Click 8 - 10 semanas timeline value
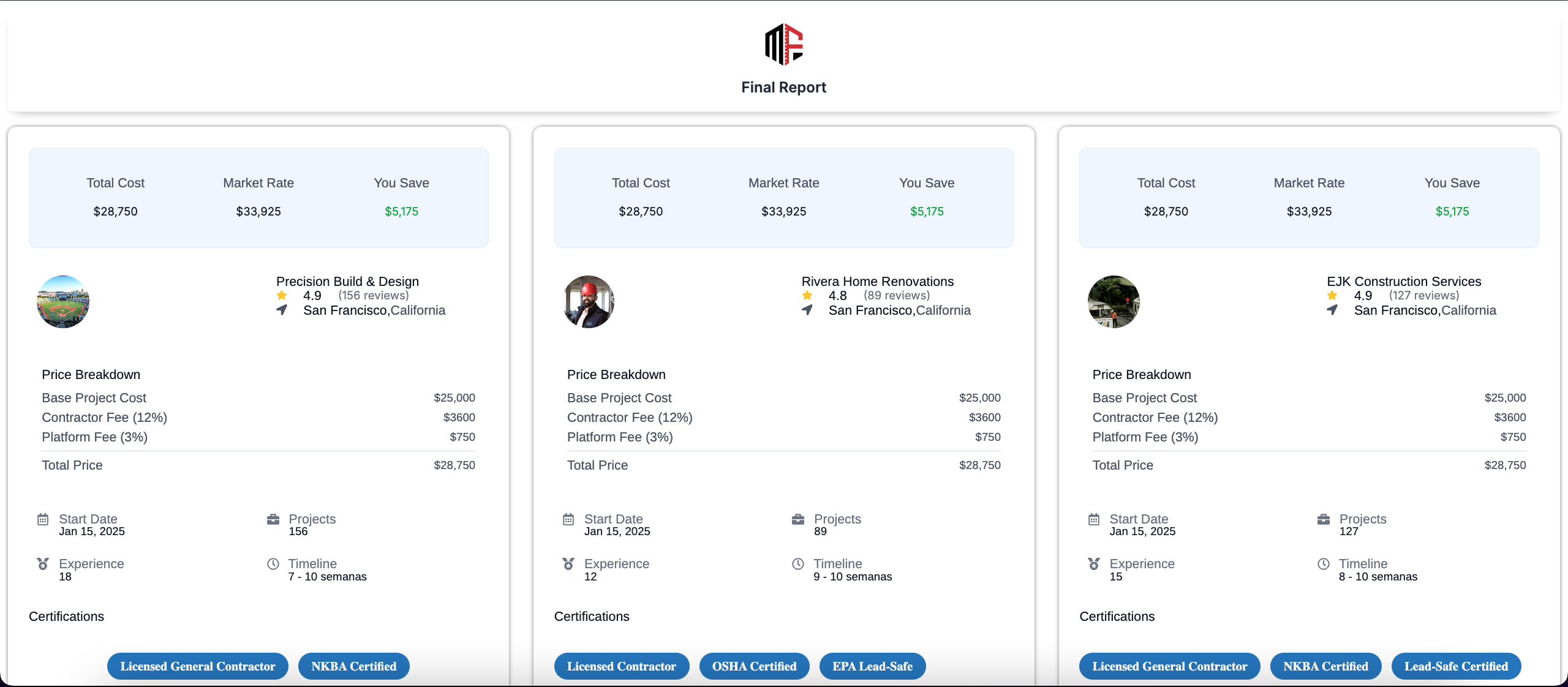Viewport: 1568px width, 687px height. tap(1378, 577)
